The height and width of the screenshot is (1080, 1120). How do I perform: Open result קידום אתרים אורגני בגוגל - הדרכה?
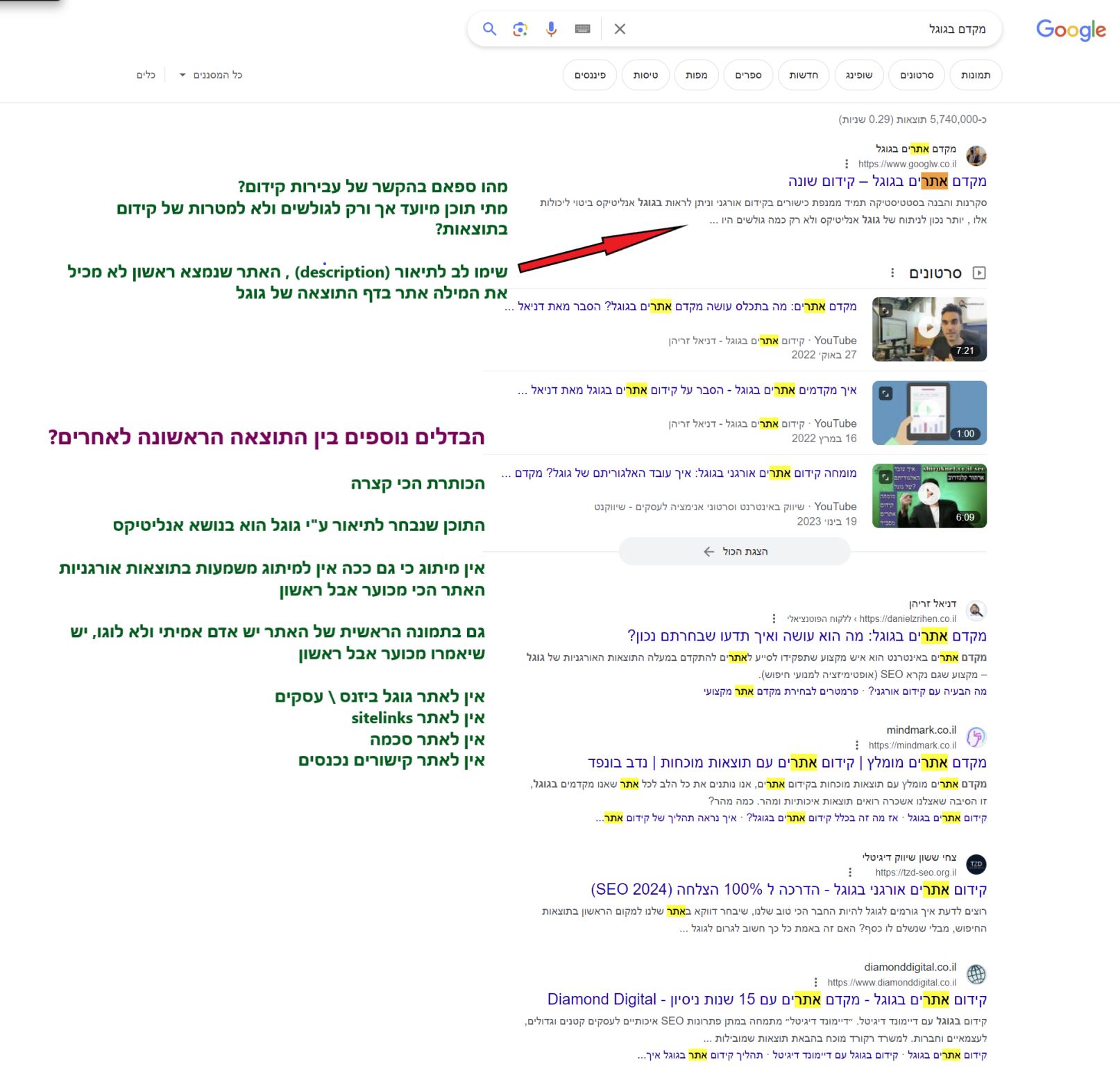tap(788, 890)
